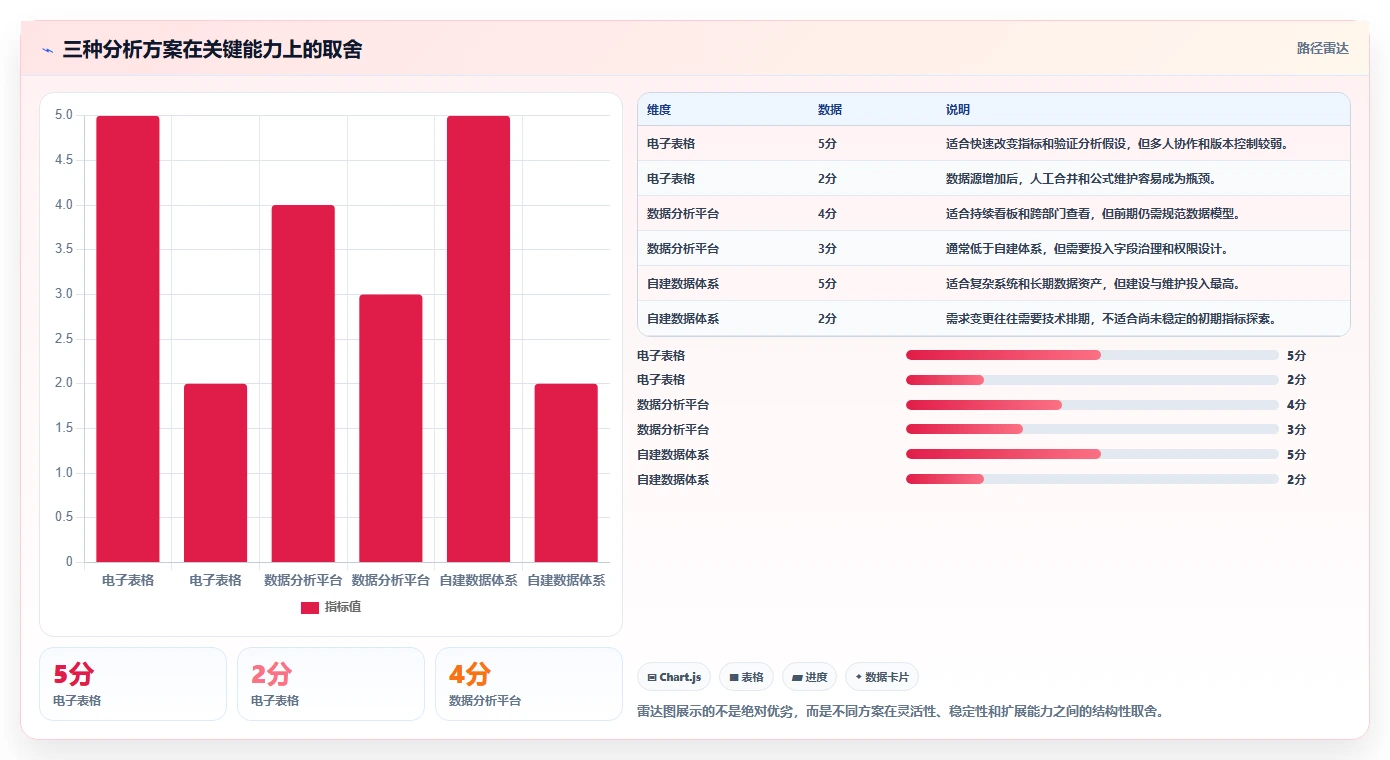The height and width of the screenshot is (760, 1390).
Task: Click the 1.5 tick on the chart's y-axis
Action: 64,428
